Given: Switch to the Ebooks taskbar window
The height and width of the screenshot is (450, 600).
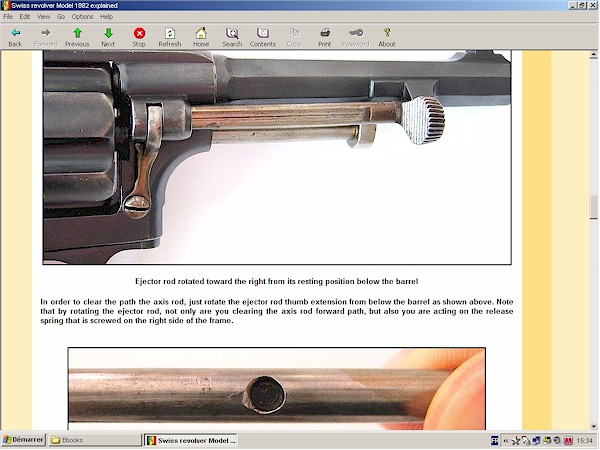Looking at the screenshot, I should pos(95,440).
